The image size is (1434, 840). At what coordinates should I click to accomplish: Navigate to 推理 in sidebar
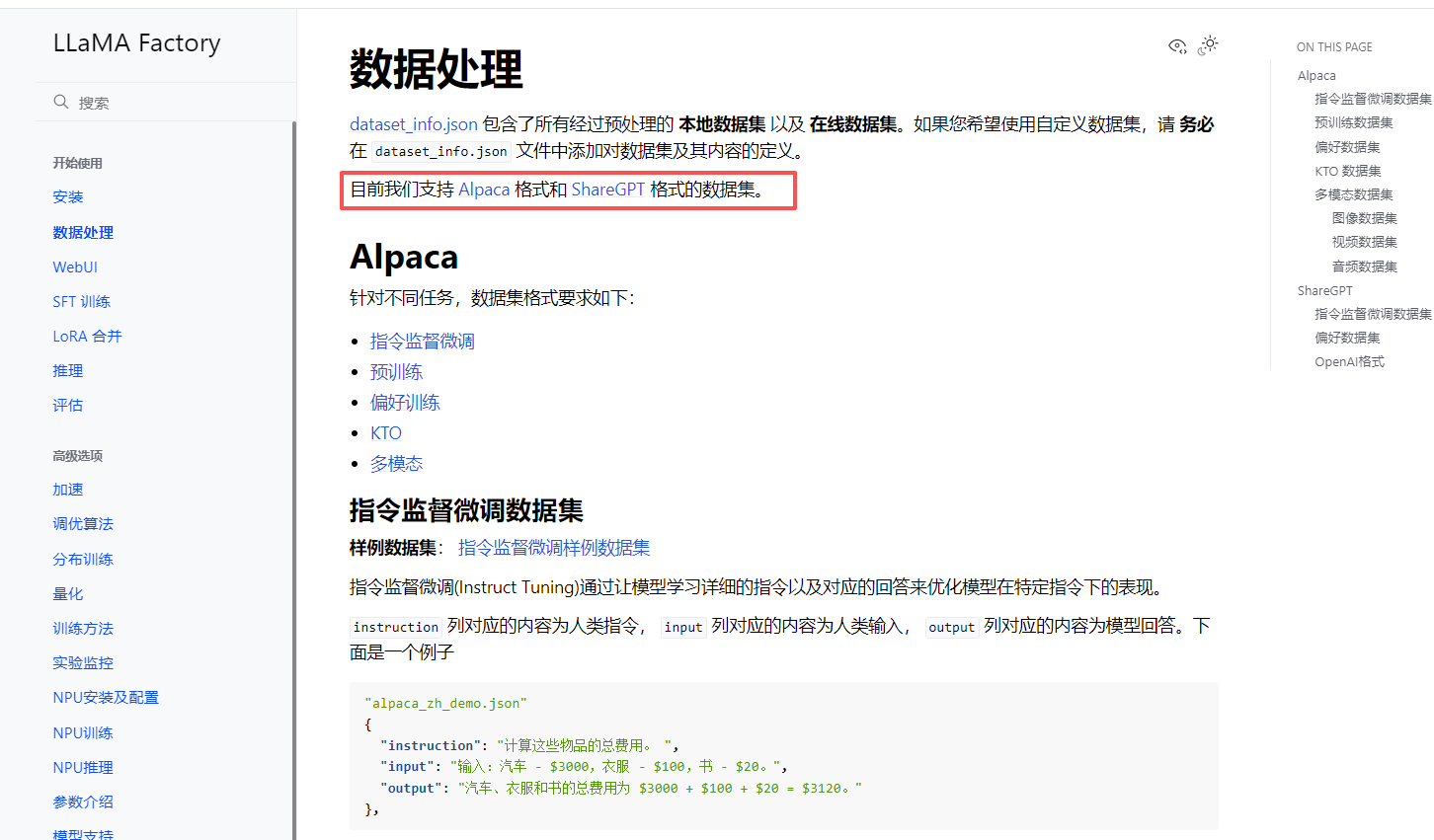68,370
